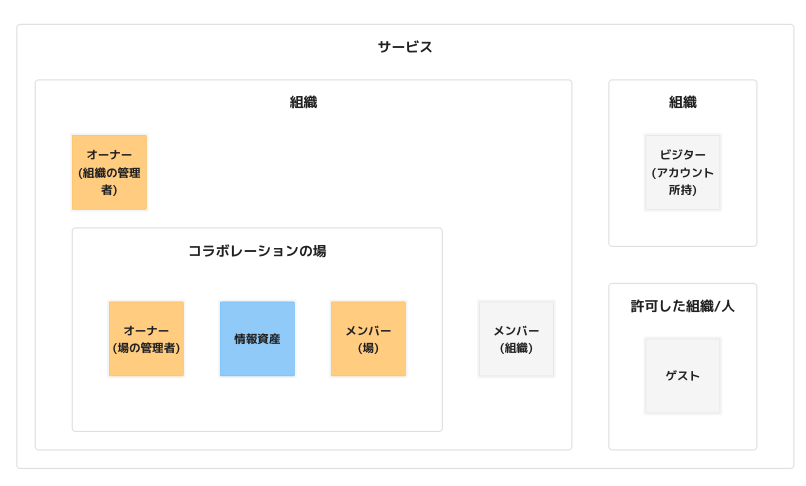Select the gray ゲスト box

pos(683,376)
